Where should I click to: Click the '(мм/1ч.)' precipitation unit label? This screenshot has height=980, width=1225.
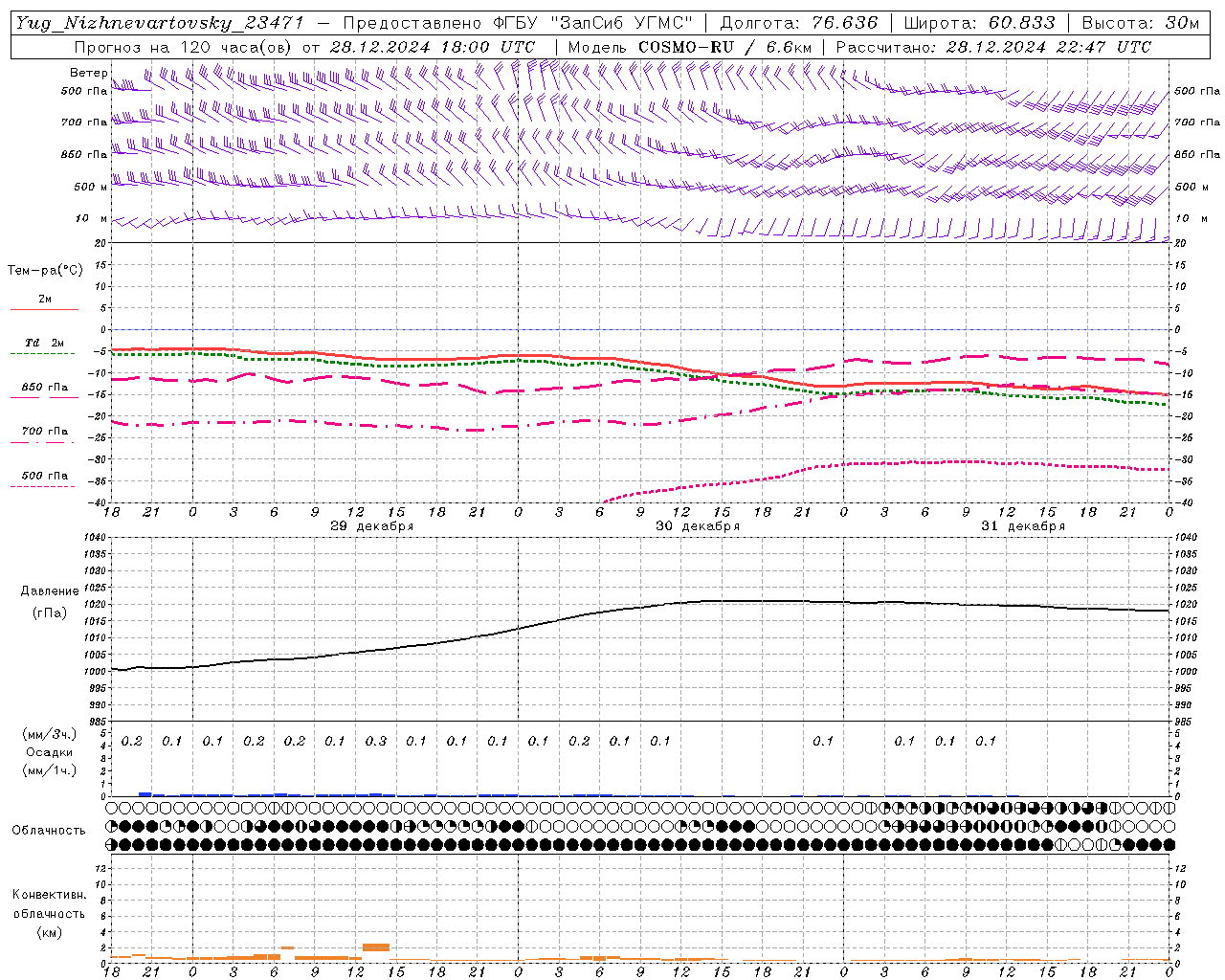pyautogui.click(x=50, y=770)
